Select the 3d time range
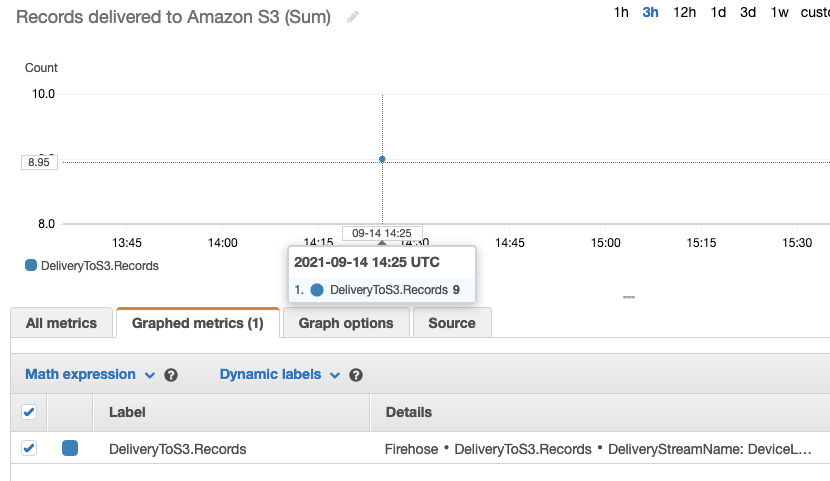 [x=748, y=13]
